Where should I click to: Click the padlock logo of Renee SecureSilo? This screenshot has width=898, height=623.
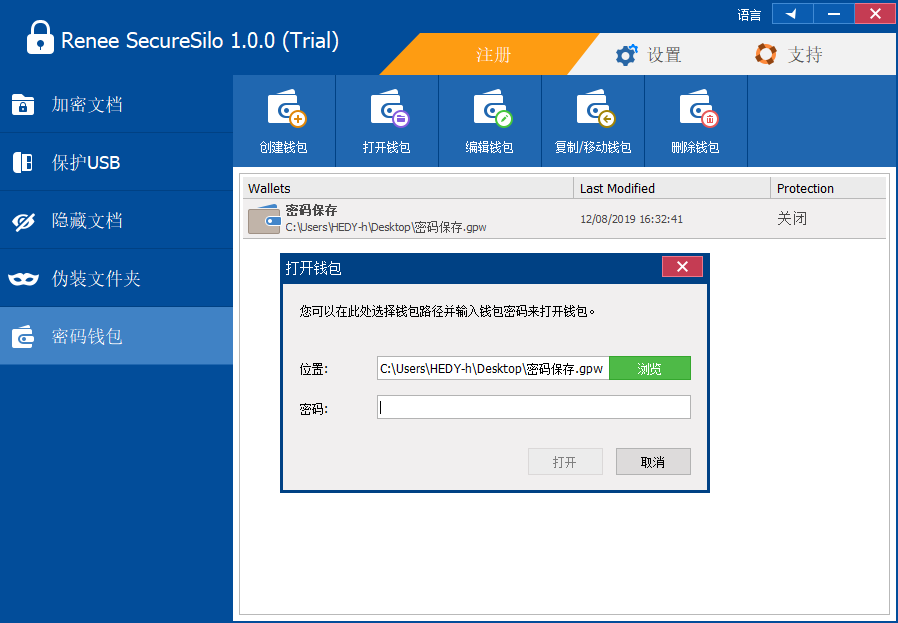pos(40,37)
